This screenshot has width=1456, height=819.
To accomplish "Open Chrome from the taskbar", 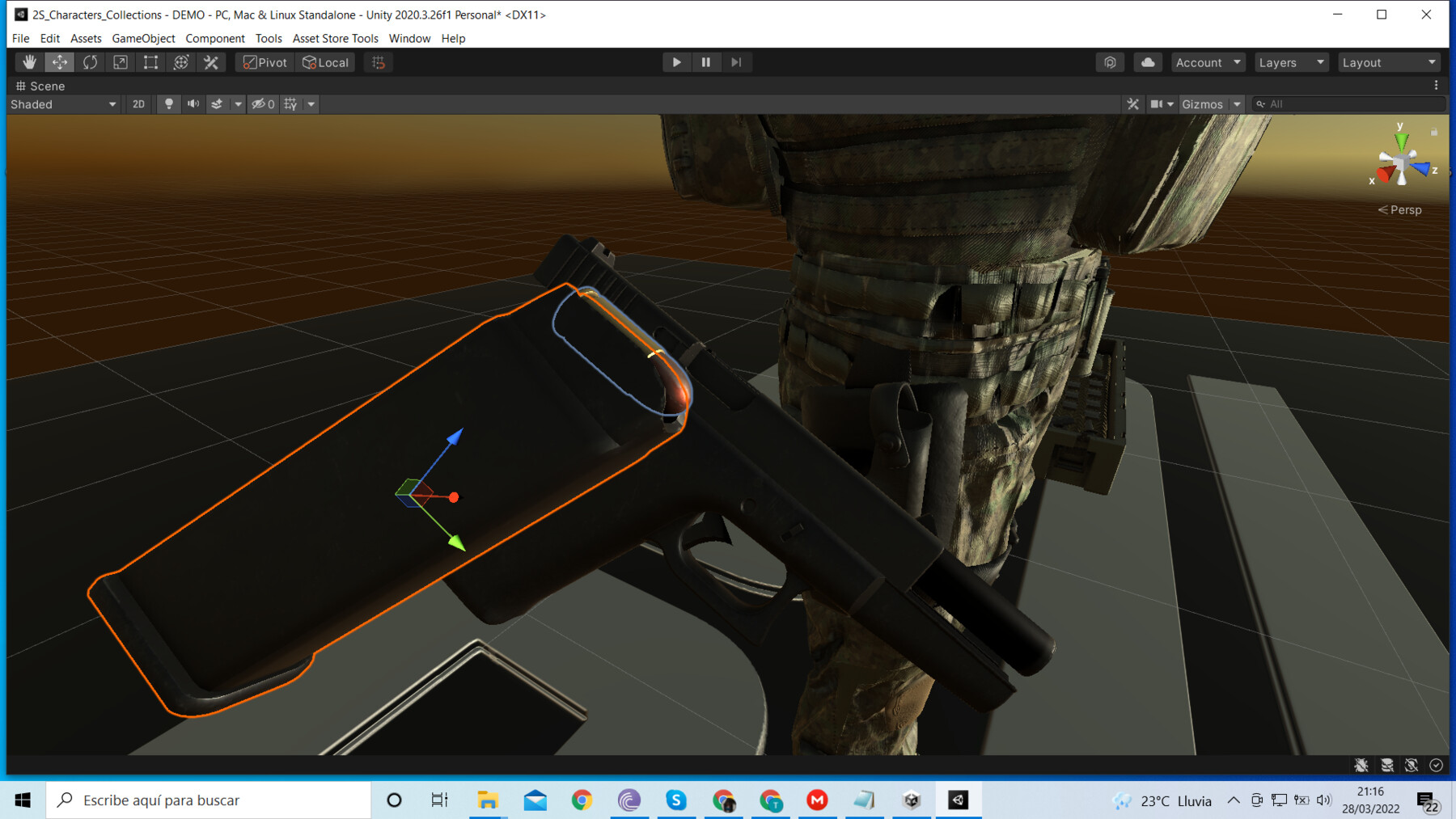I will pos(582,800).
